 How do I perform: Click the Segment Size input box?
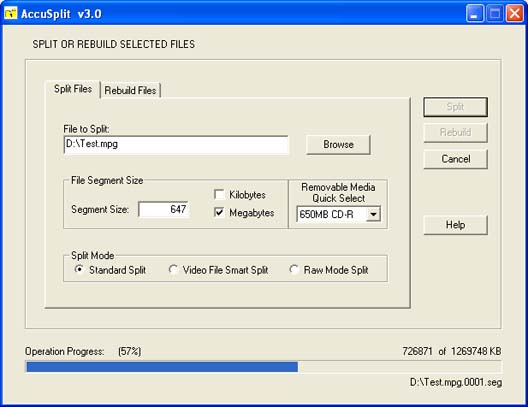pyautogui.click(x=164, y=209)
